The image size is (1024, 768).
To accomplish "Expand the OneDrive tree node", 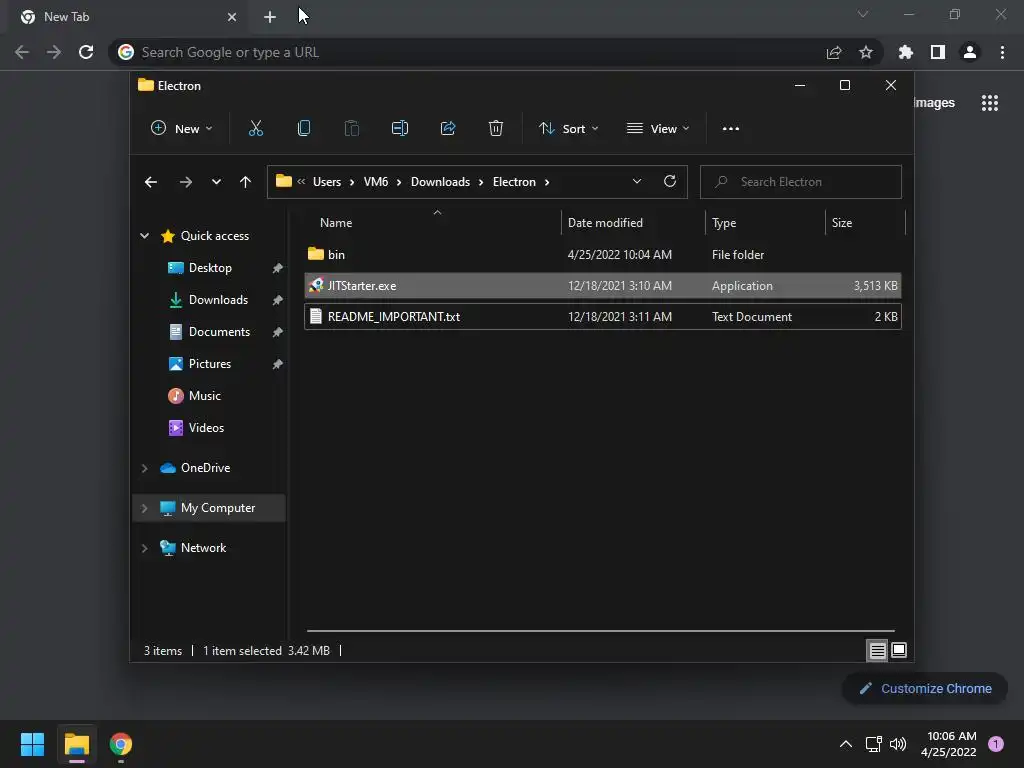I will pos(144,468).
